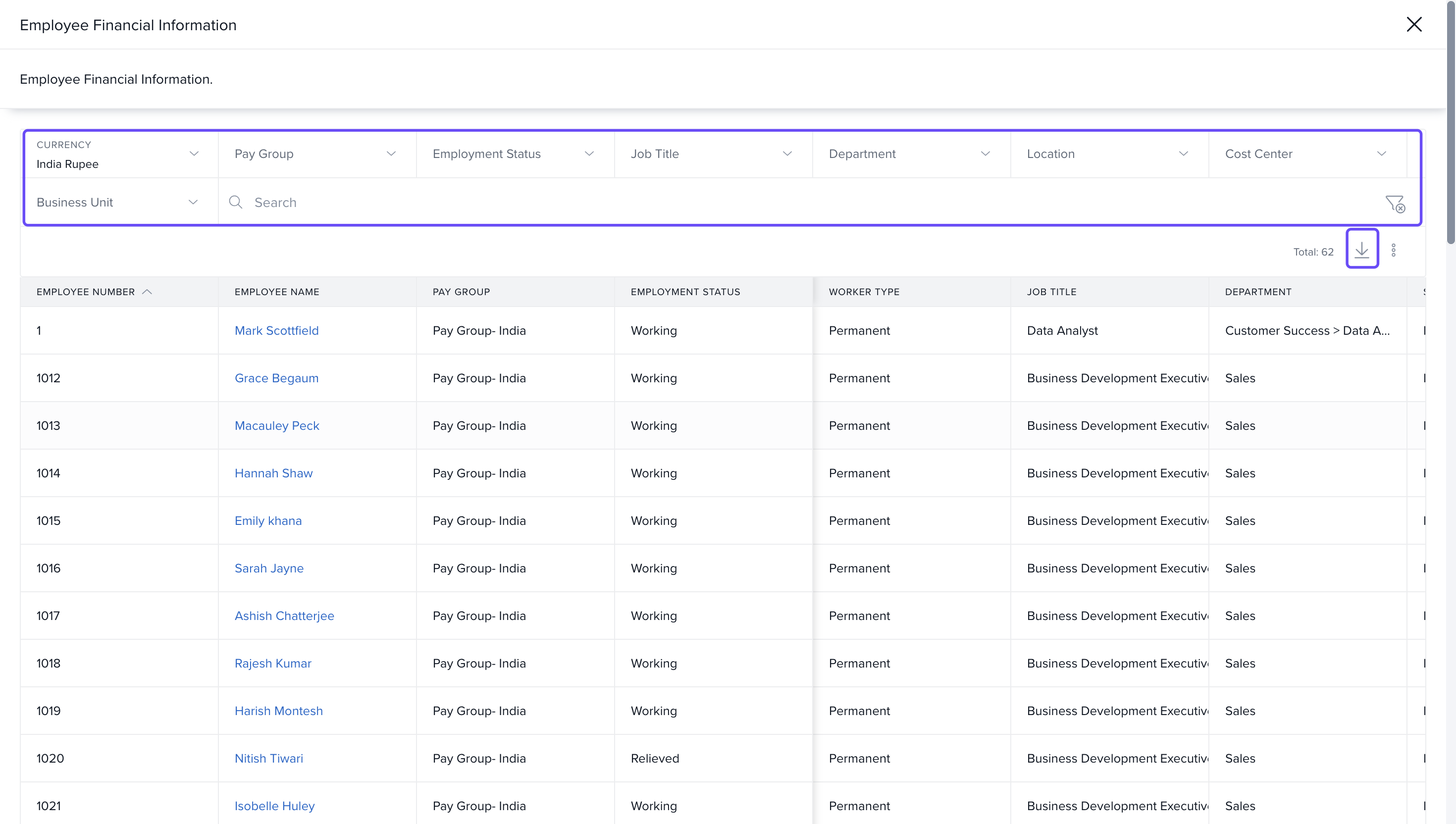Screen dimensions: 1456x824
Task: Expand the Pay Group filter
Action: tap(316, 154)
